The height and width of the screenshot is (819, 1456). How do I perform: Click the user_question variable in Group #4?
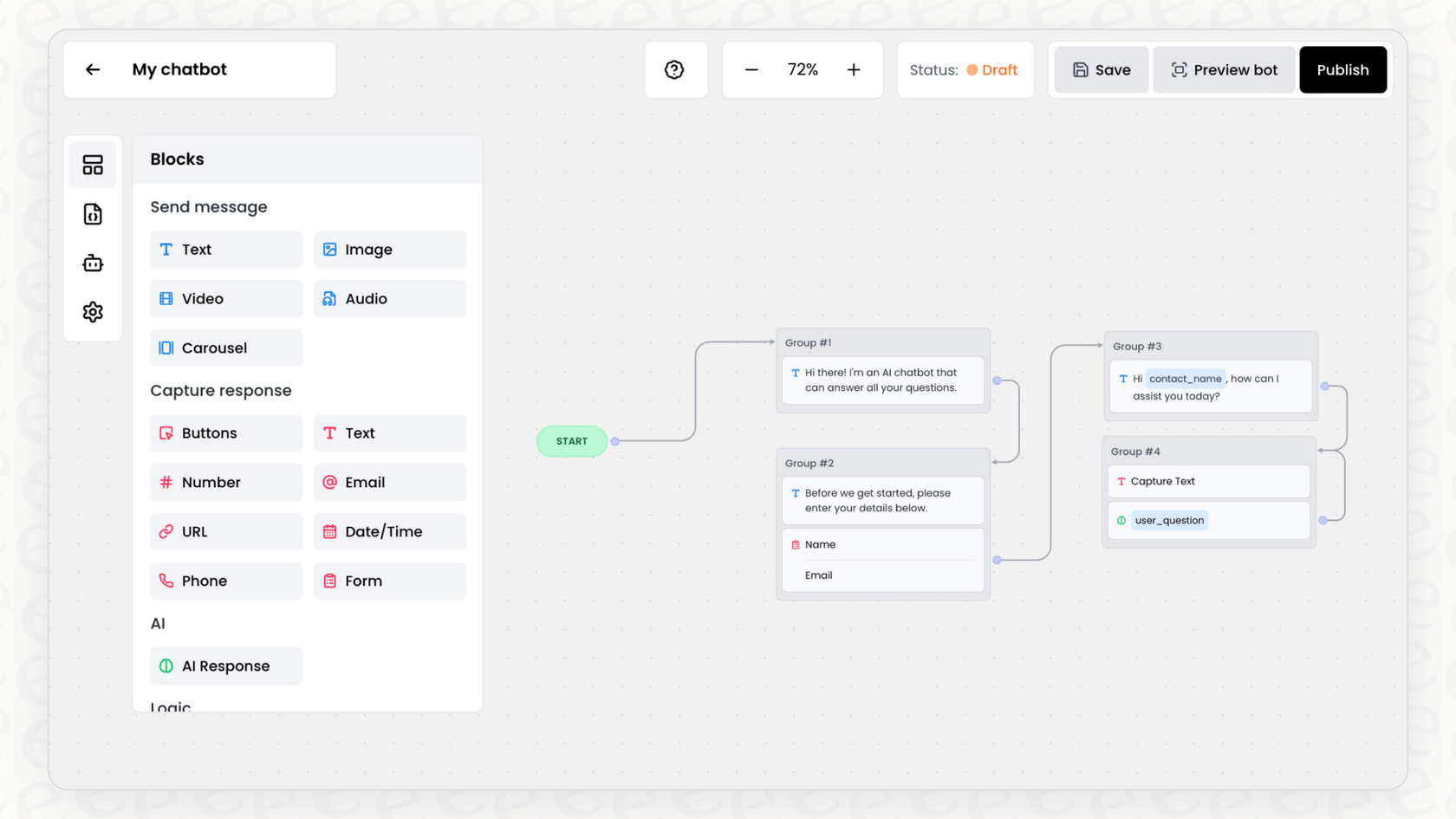(1169, 520)
